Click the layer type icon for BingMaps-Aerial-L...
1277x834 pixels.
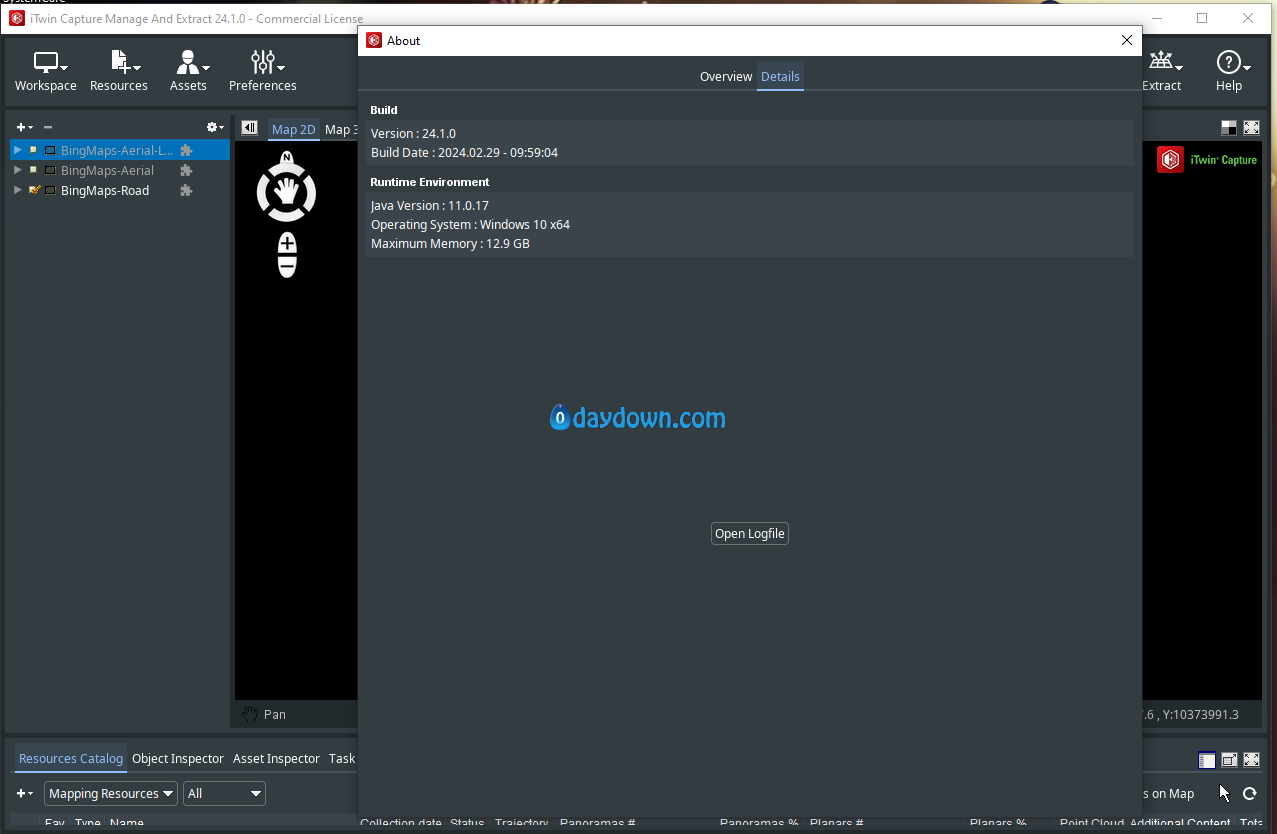[51, 150]
